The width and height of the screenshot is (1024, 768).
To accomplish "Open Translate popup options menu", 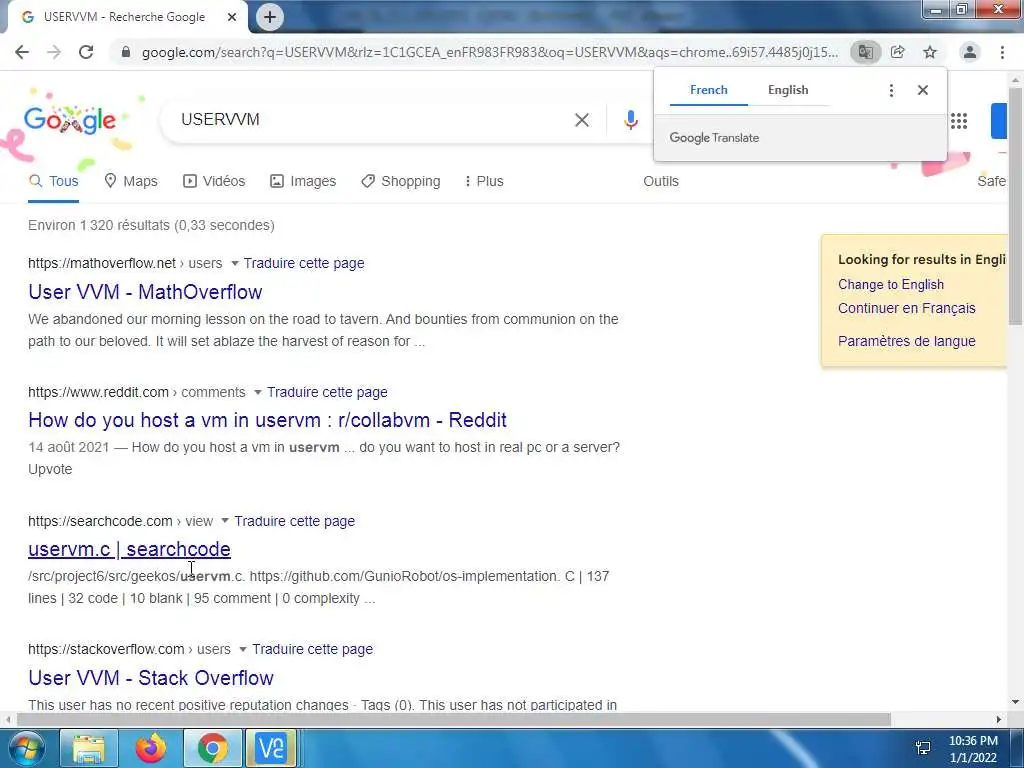I will (x=891, y=90).
